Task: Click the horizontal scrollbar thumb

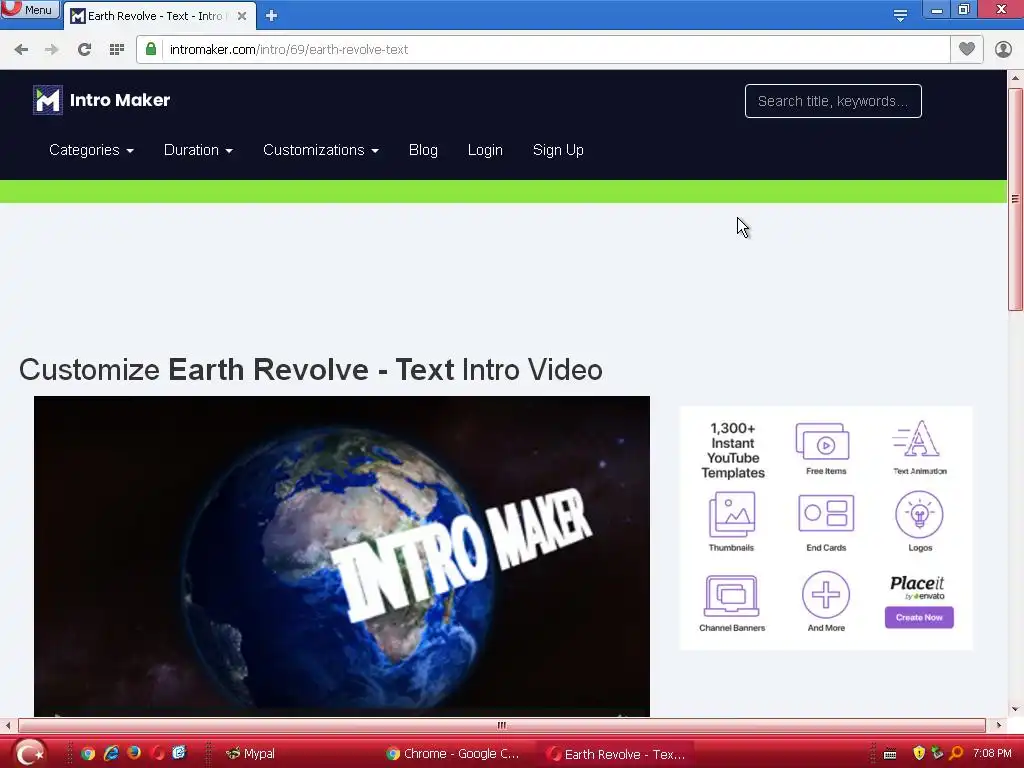Action: (x=502, y=725)
